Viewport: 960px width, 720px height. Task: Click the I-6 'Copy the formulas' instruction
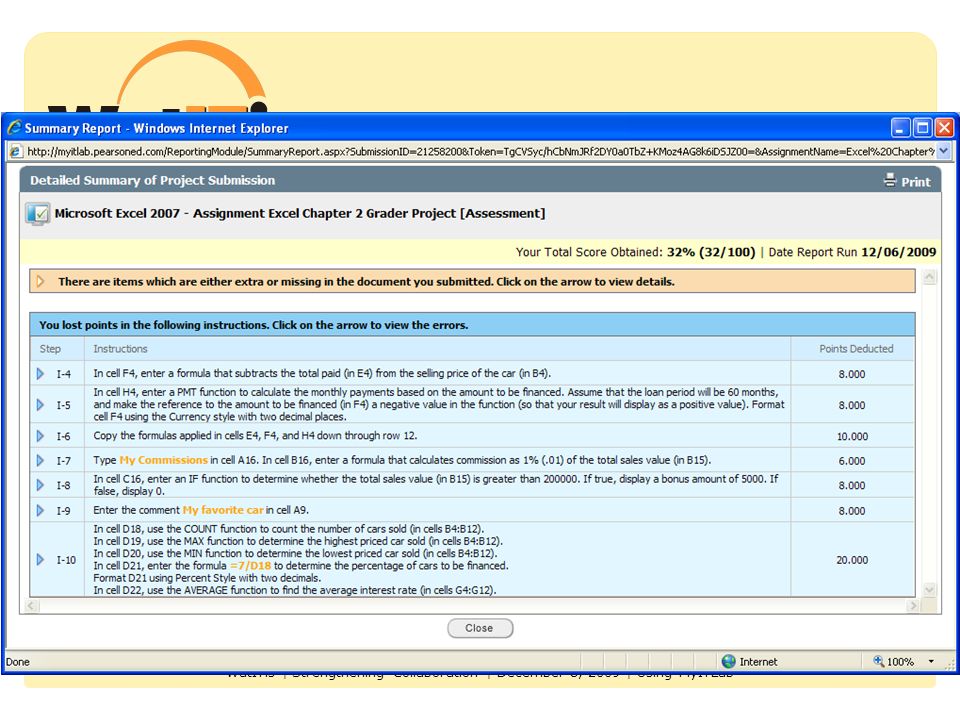pos(255,436)
